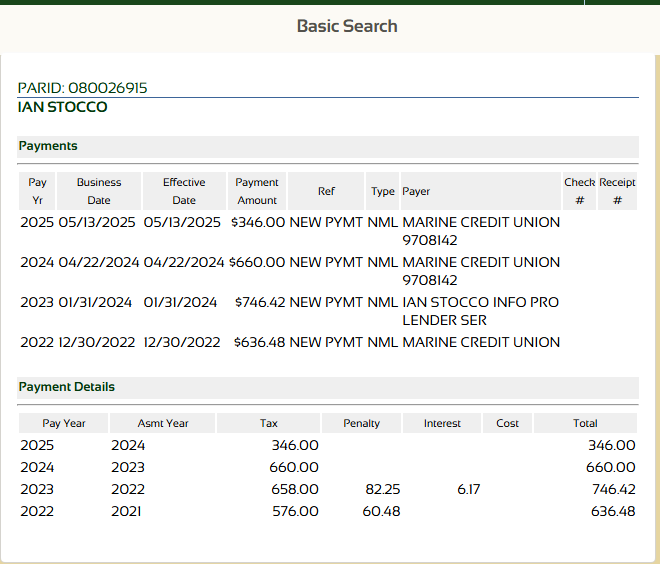This screenshot has width=660, height=564.
Task: Click the Payments section header
Action: 48,146
